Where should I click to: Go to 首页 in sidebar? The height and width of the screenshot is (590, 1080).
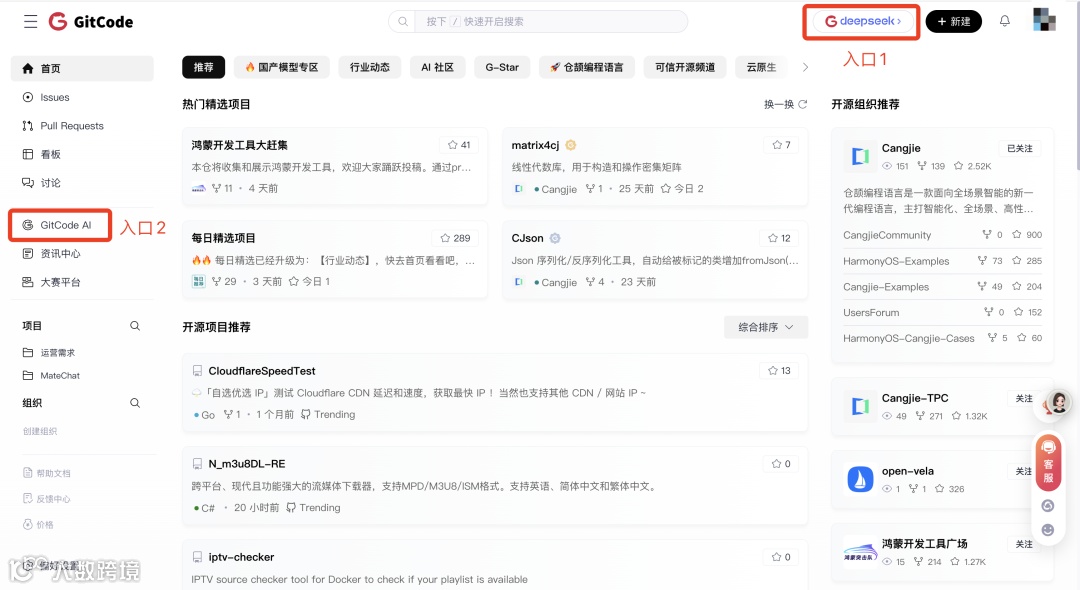click(x=82, y=68)
